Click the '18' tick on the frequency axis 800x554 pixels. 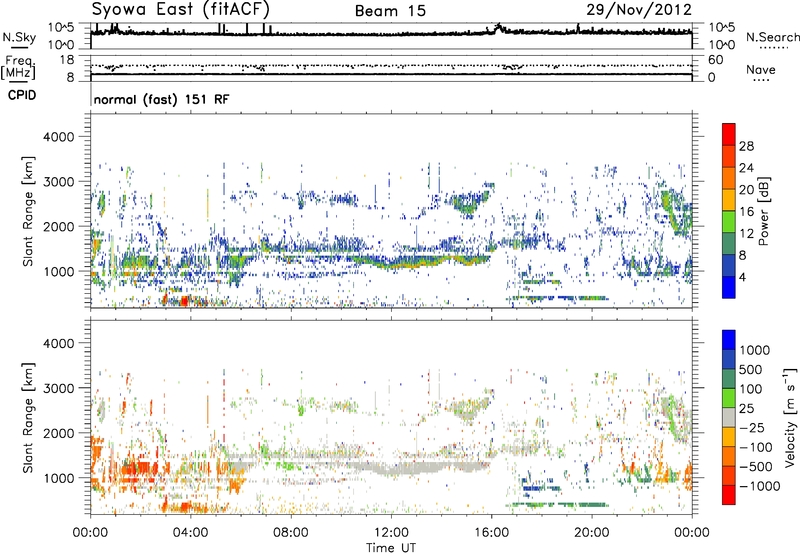[x=67, y=60]
